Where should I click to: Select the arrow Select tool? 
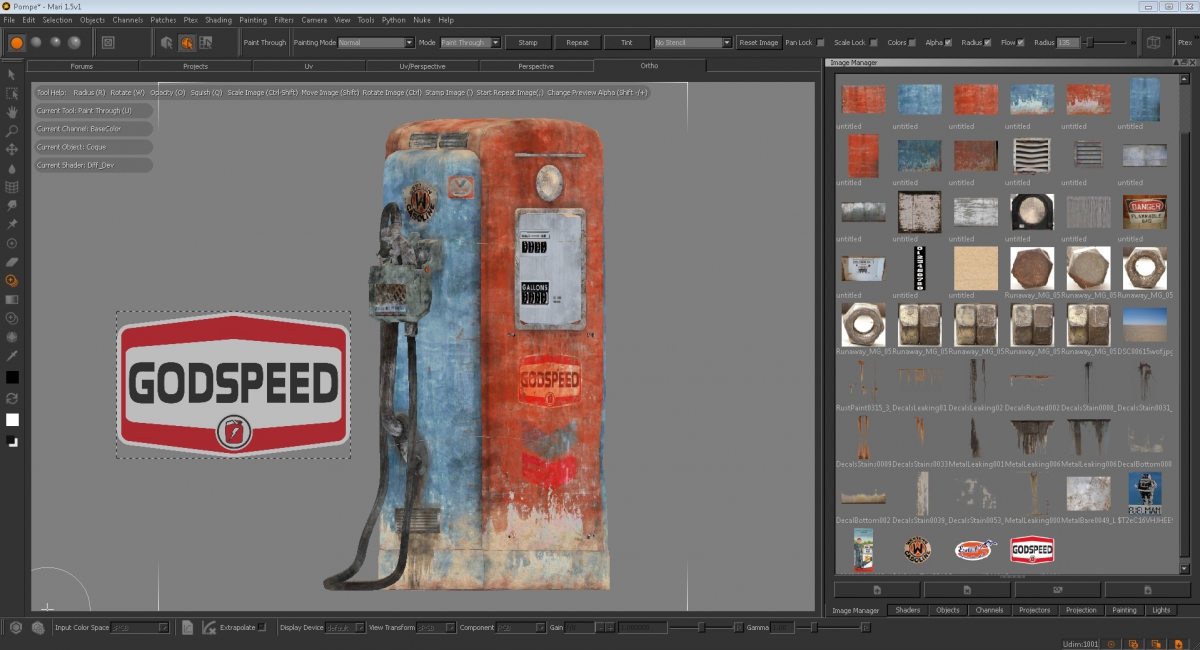pos(12,75)
